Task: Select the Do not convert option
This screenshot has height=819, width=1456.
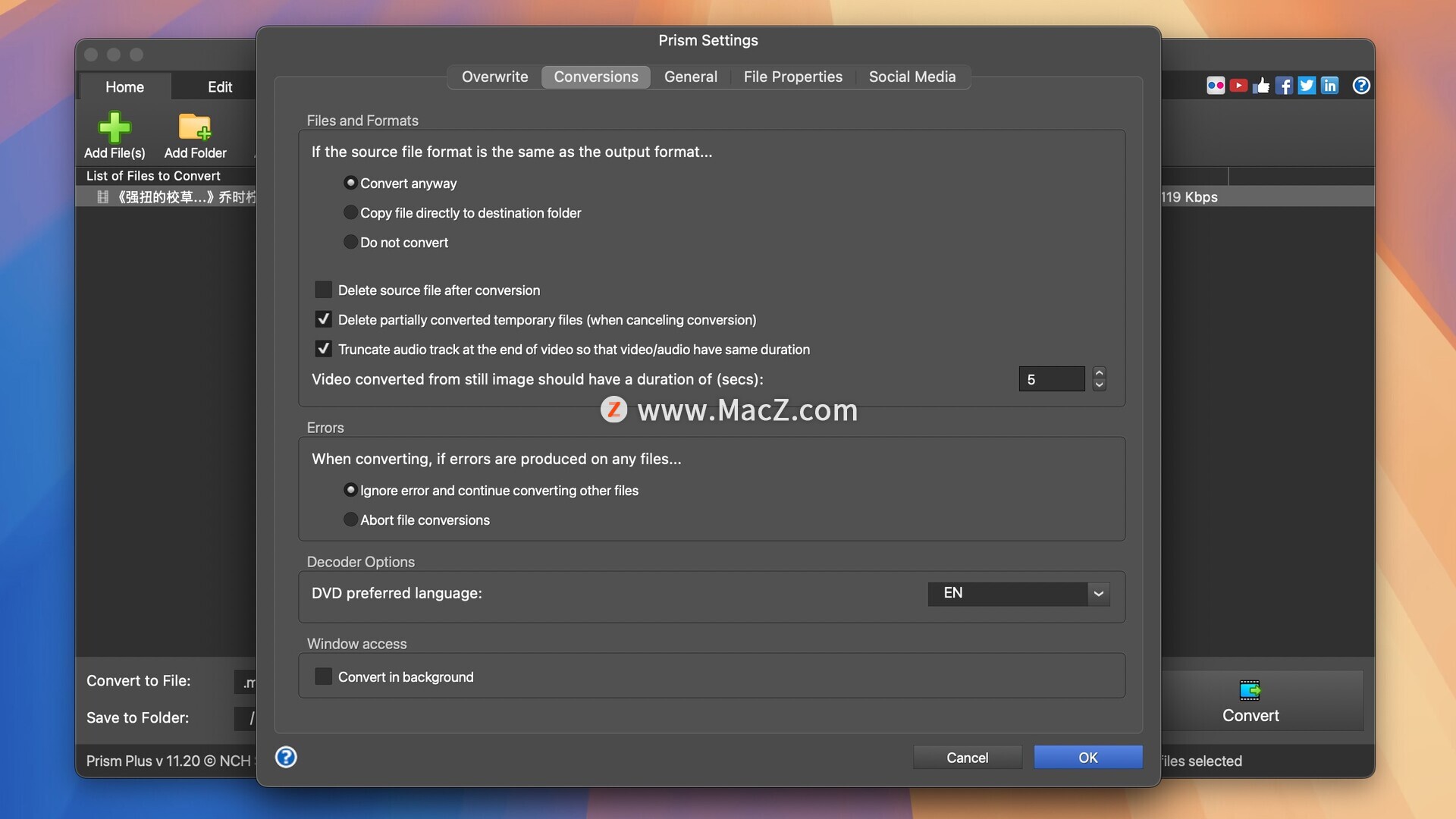Action: click(350, 242)
